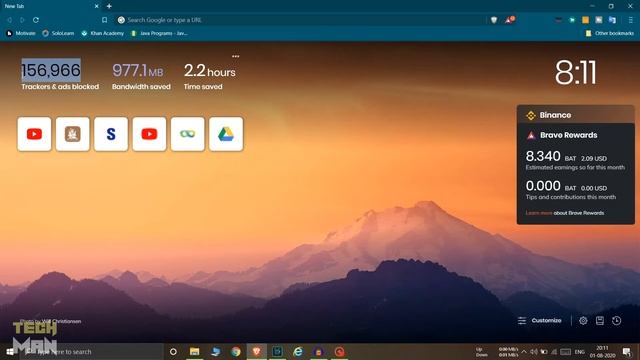The height and width of the screenshot is (360, 640).
Task: Open bookmarks via the bookmark-page icon
Action: tap(600, 320)
